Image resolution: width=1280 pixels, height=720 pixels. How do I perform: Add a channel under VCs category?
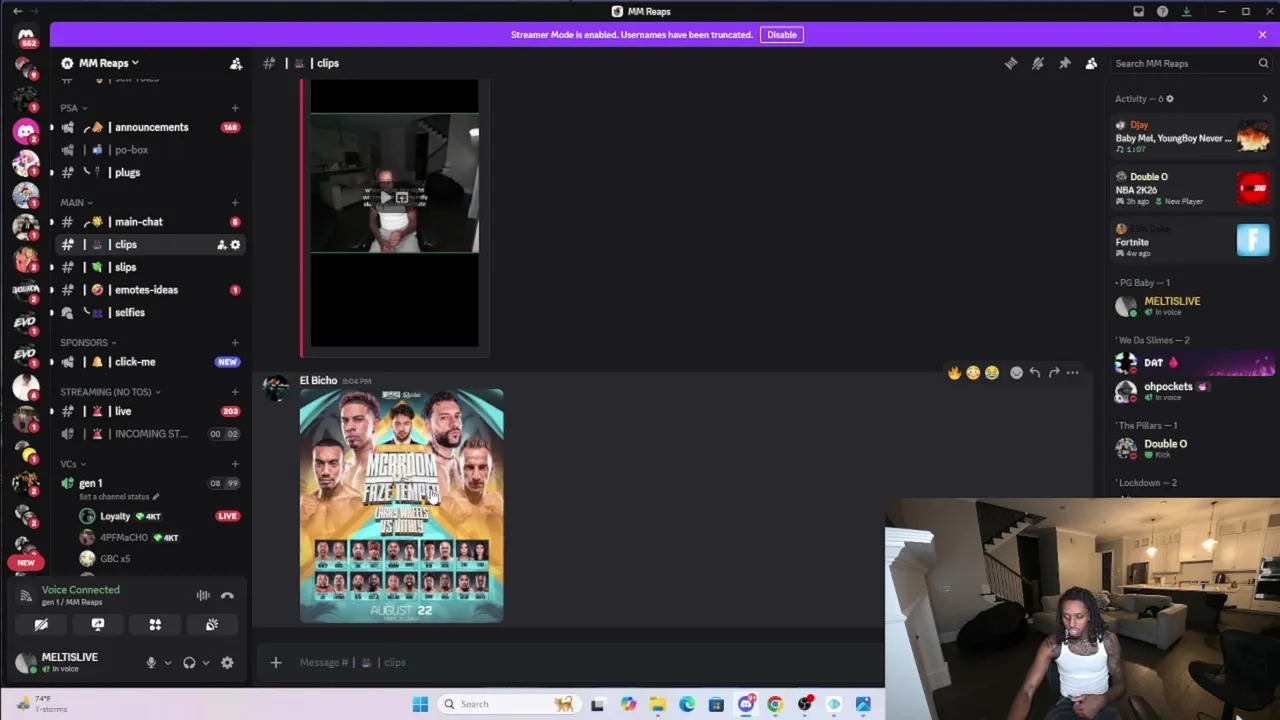pos(235,464)
